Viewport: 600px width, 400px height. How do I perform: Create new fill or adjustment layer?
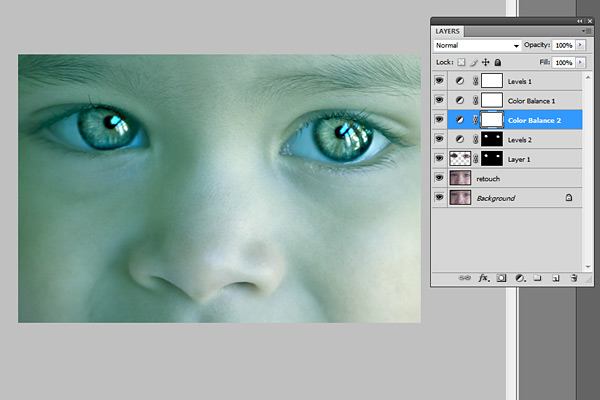point(519,278)
